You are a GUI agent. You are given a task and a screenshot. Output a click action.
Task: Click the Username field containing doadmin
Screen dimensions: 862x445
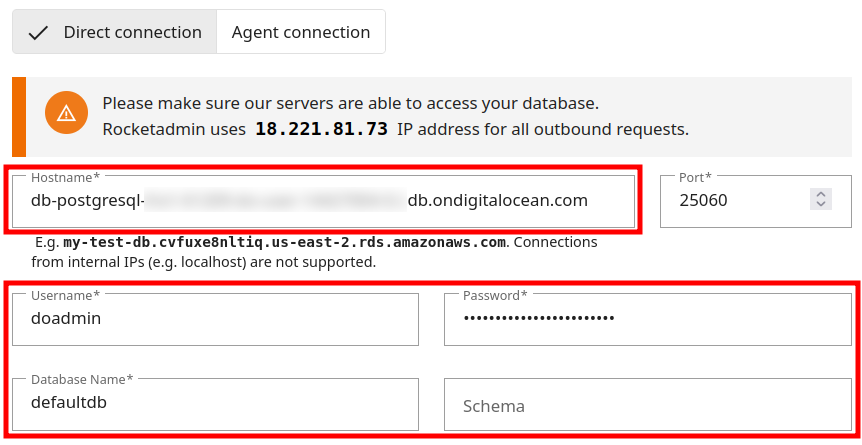click(216, 319)
